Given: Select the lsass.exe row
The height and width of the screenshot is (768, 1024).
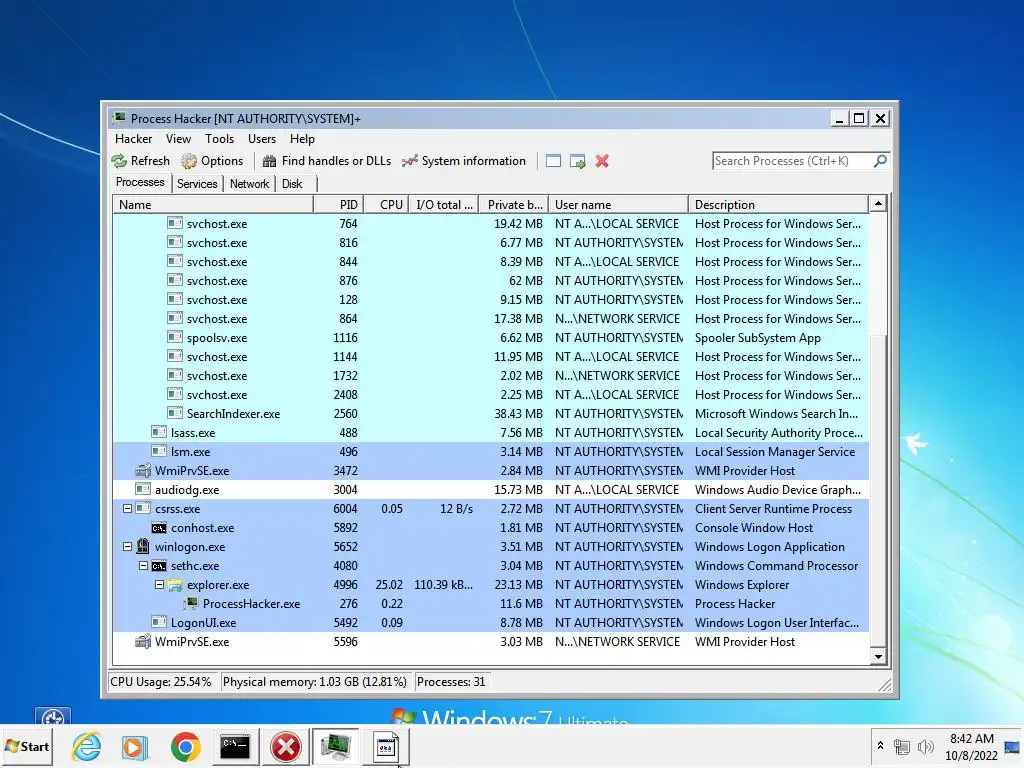Looking at the screenshot, I should [491, 432].
